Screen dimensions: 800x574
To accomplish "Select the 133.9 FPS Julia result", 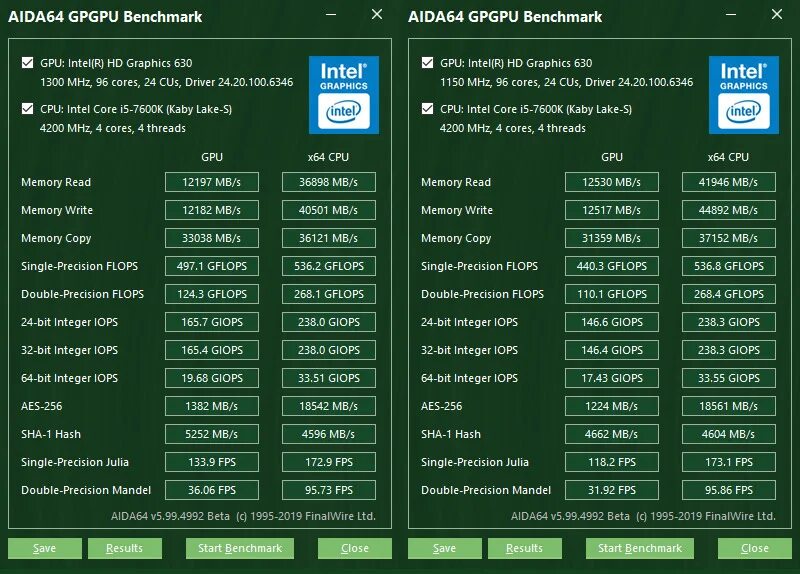I will 212,462.
